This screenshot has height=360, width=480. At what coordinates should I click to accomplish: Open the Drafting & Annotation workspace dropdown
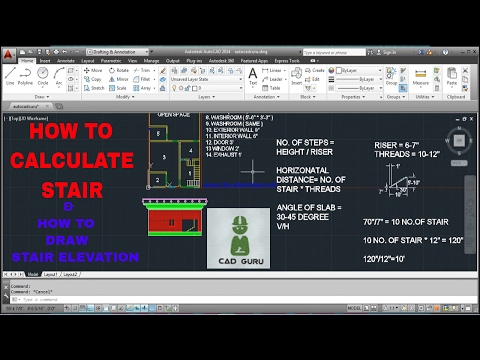tap(118, 52)
